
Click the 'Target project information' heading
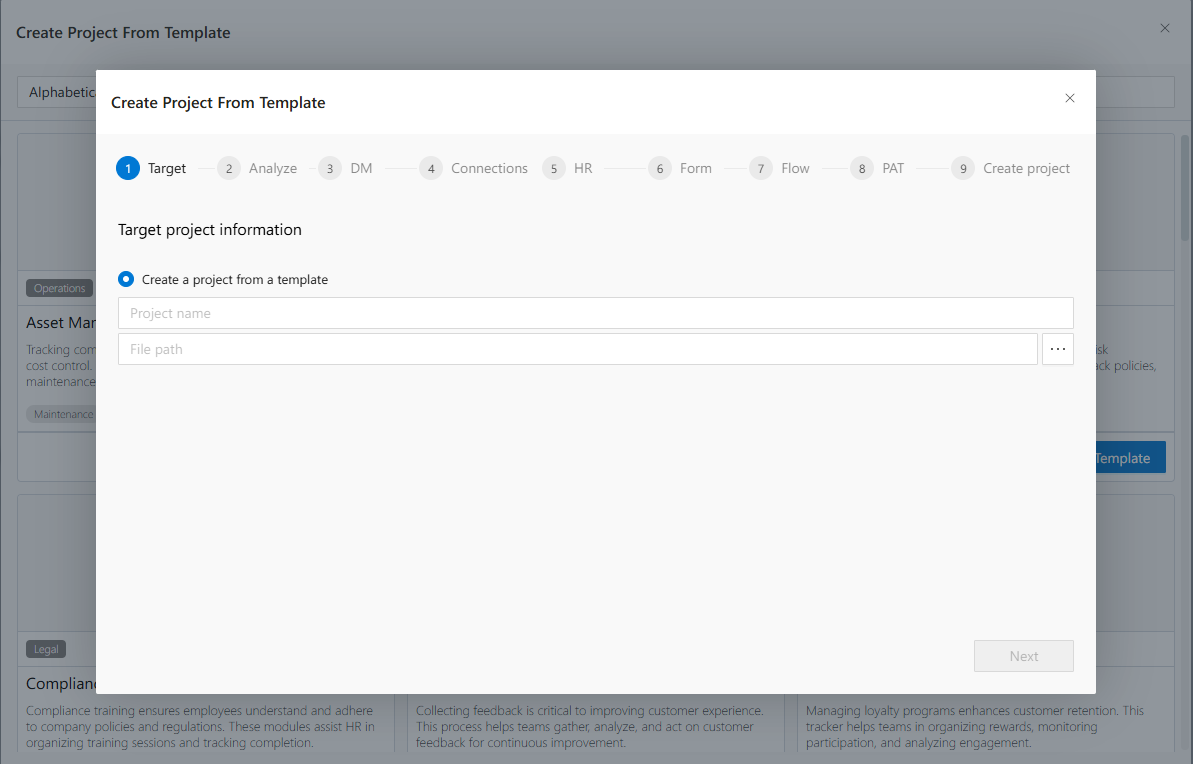[210, 230]
